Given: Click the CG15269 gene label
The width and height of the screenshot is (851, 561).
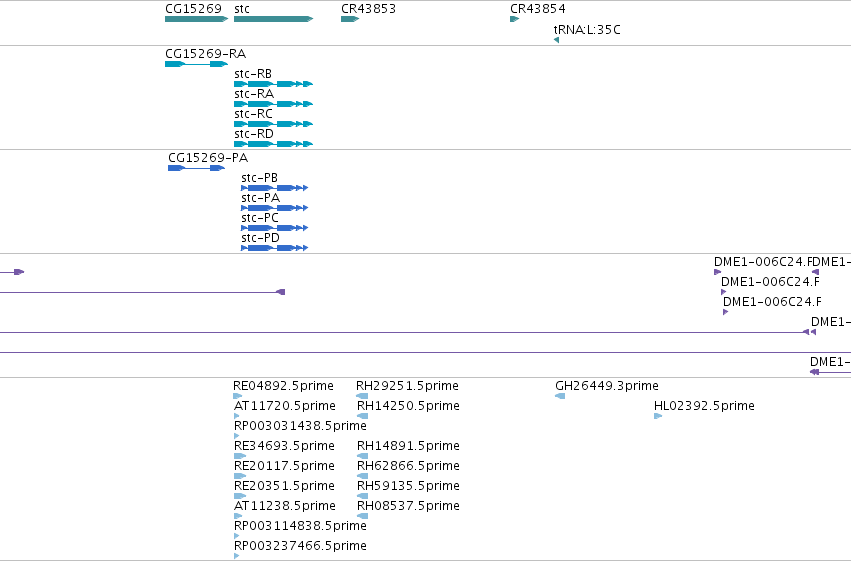Looking at the screenshot, I should coord(193,9).
